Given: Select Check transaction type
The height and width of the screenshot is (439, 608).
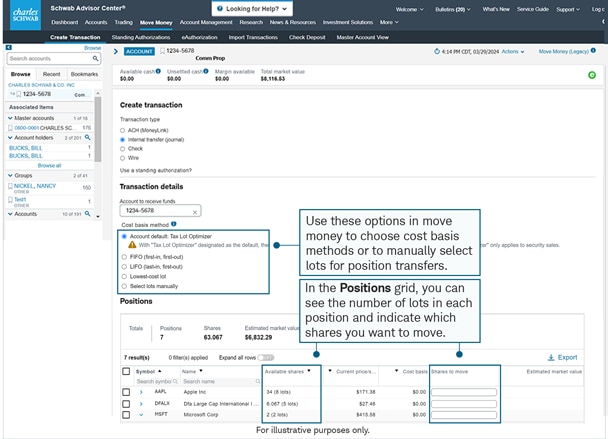Looking at the screenshot, I should point(123,149).
